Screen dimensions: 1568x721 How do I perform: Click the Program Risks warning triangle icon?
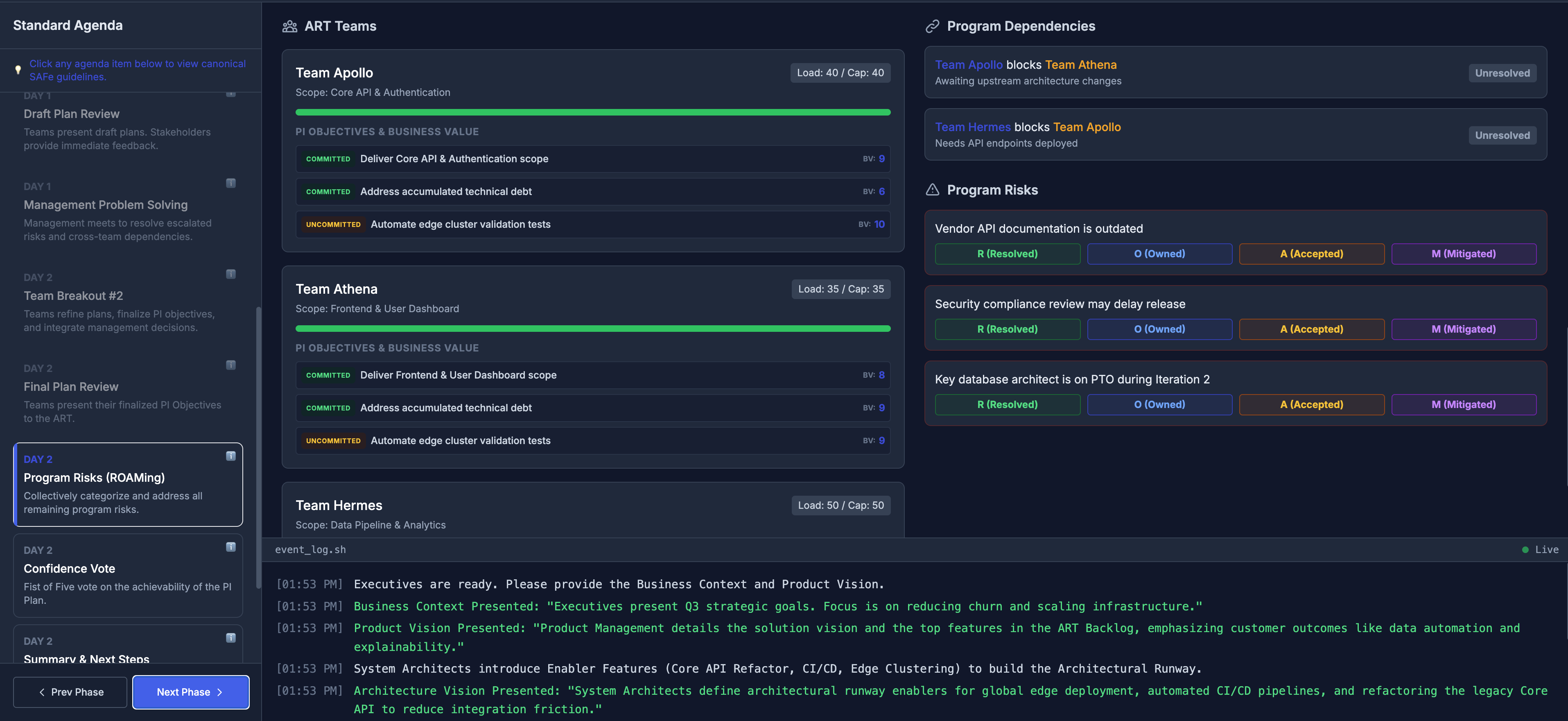(933, 190)
